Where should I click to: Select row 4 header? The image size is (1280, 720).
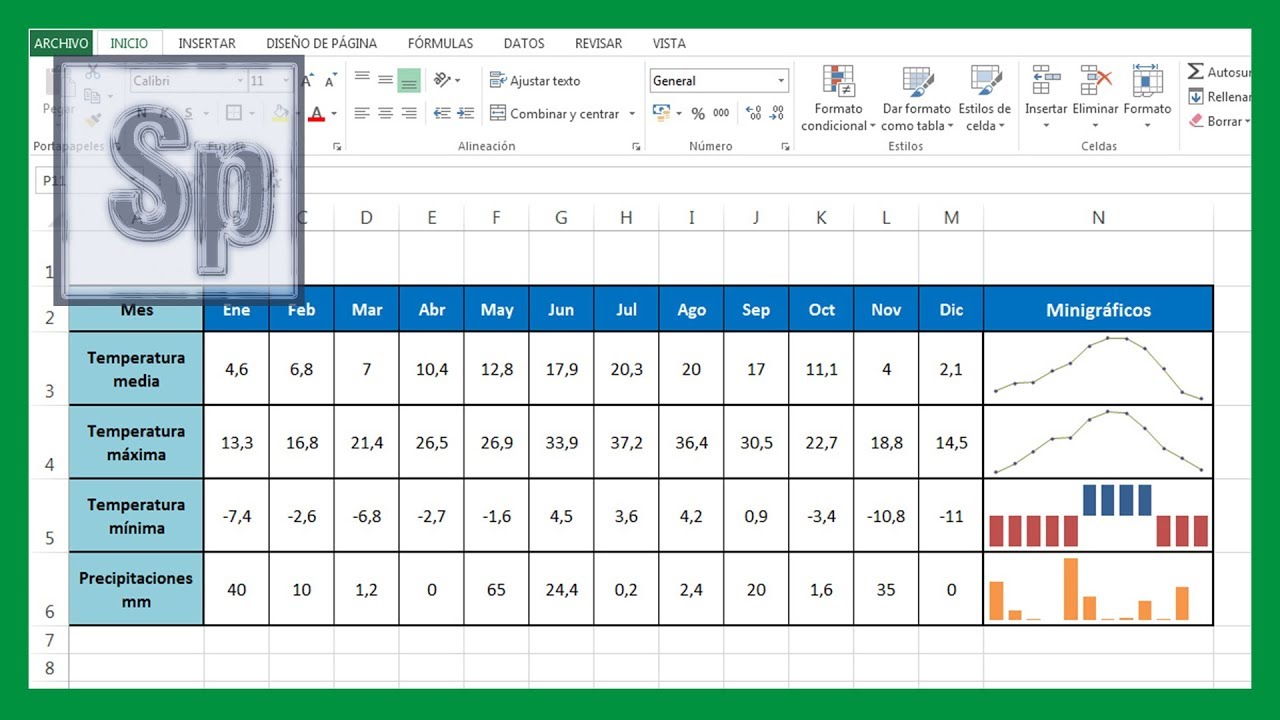[49, 442]
